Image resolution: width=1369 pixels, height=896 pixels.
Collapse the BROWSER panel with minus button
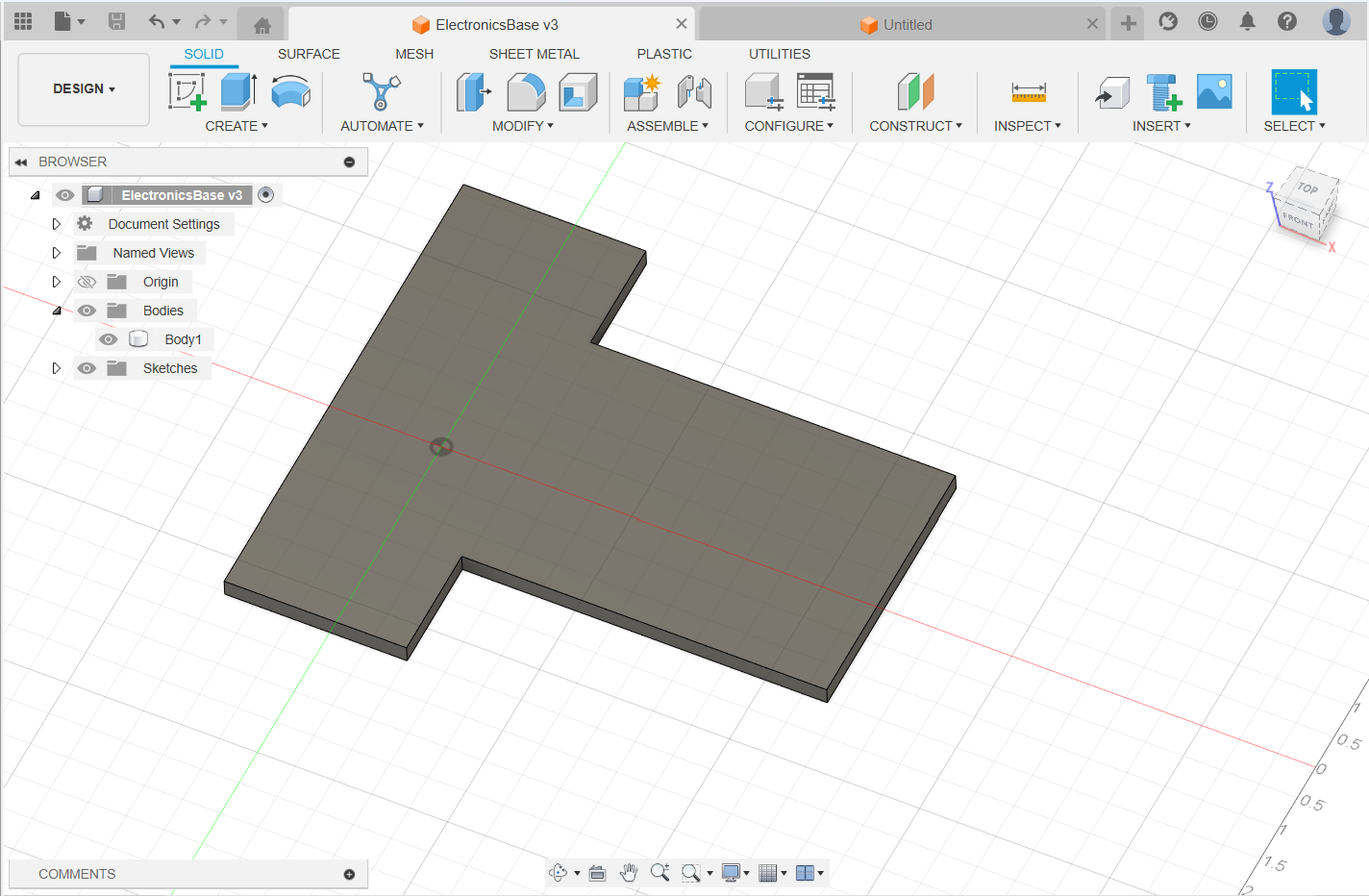(x=349, y=162)
